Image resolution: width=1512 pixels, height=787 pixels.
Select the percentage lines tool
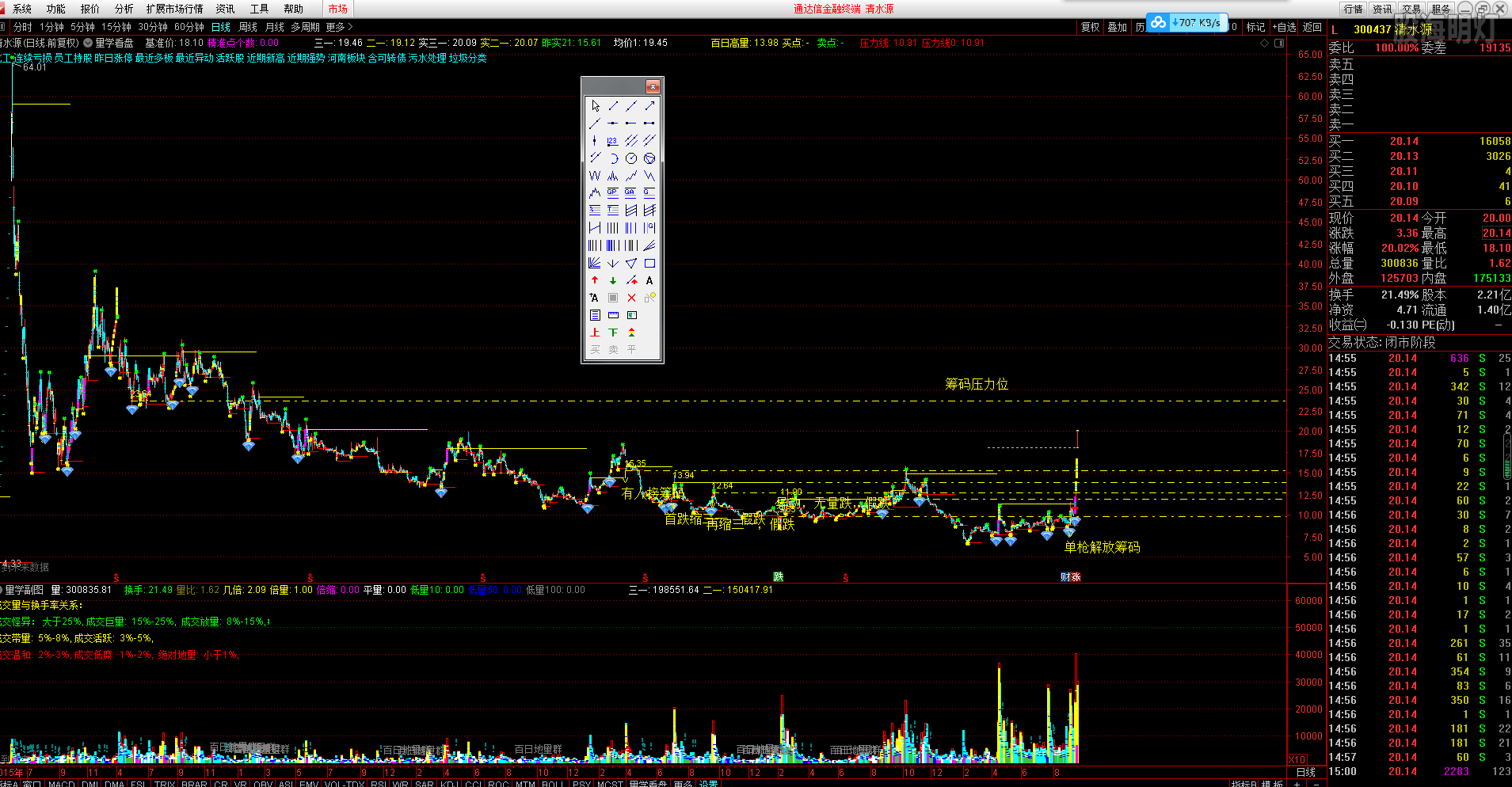click(595, 211)
